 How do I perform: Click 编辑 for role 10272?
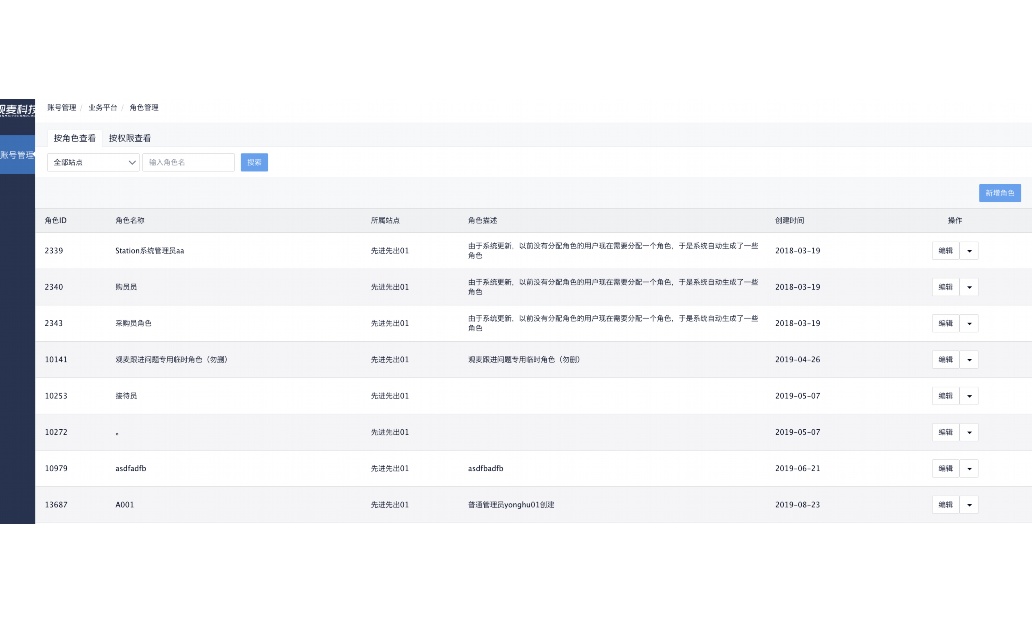pos(945,432)
